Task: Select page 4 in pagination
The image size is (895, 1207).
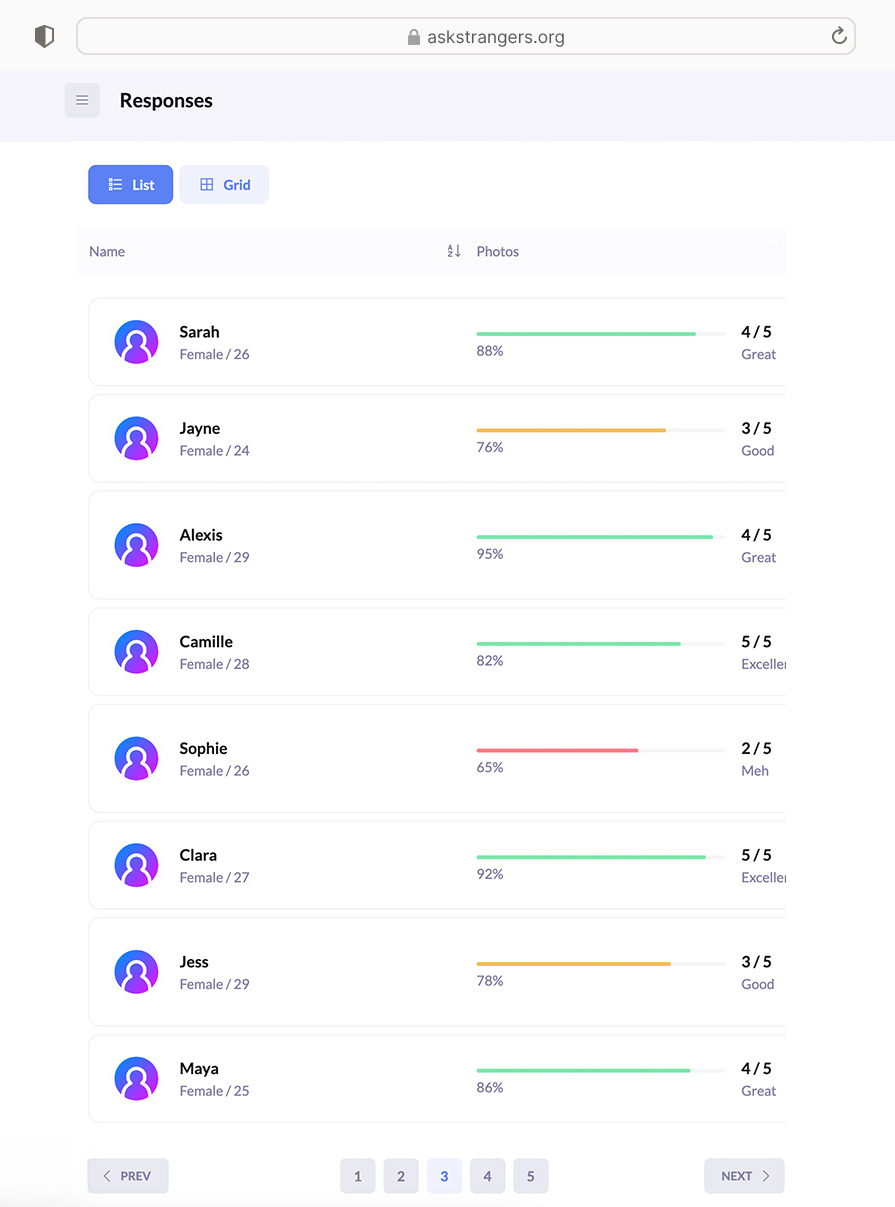Action: (487, 1176)
